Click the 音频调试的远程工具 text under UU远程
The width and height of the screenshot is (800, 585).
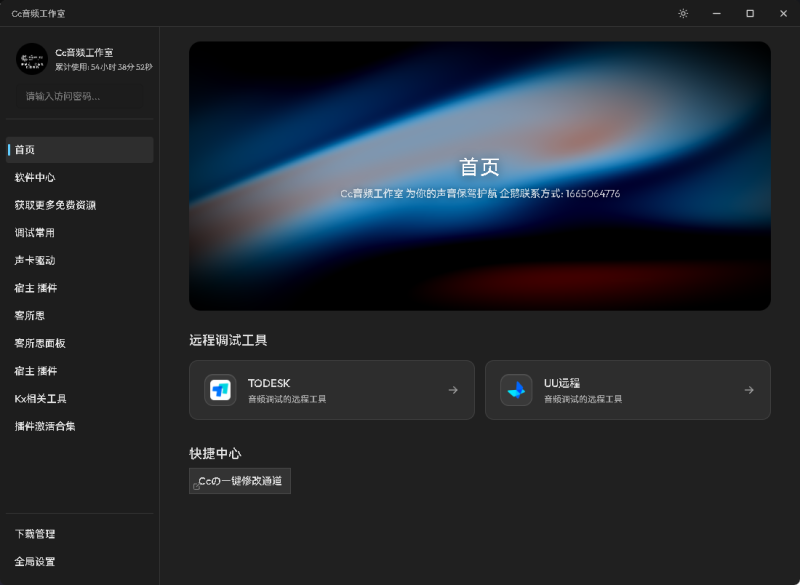(x=583, y=399)
